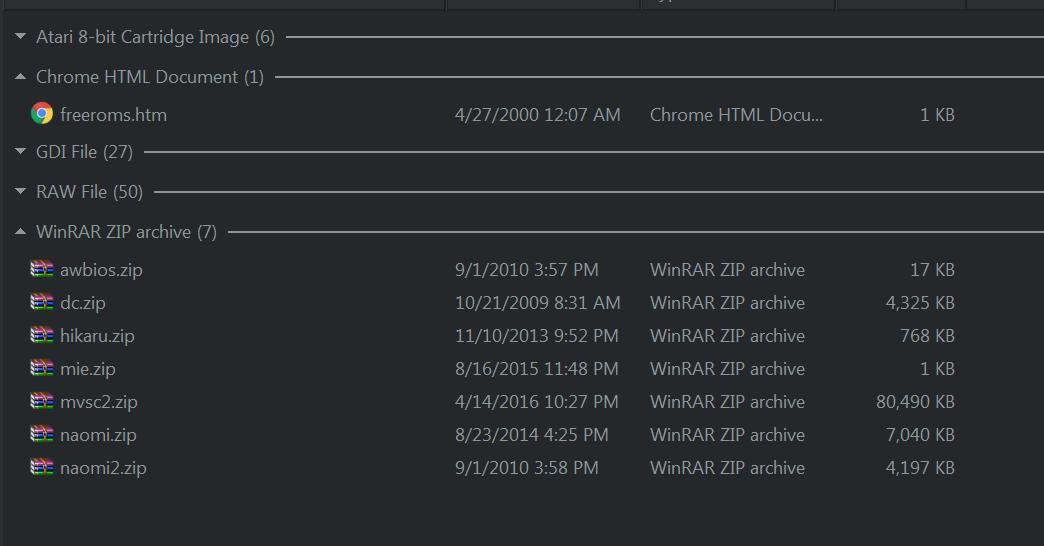Collapse the WinRAR ZIP archive group
Image resolution: width=1044 pixels, height=546 pixels.
[x=21, y=232]
